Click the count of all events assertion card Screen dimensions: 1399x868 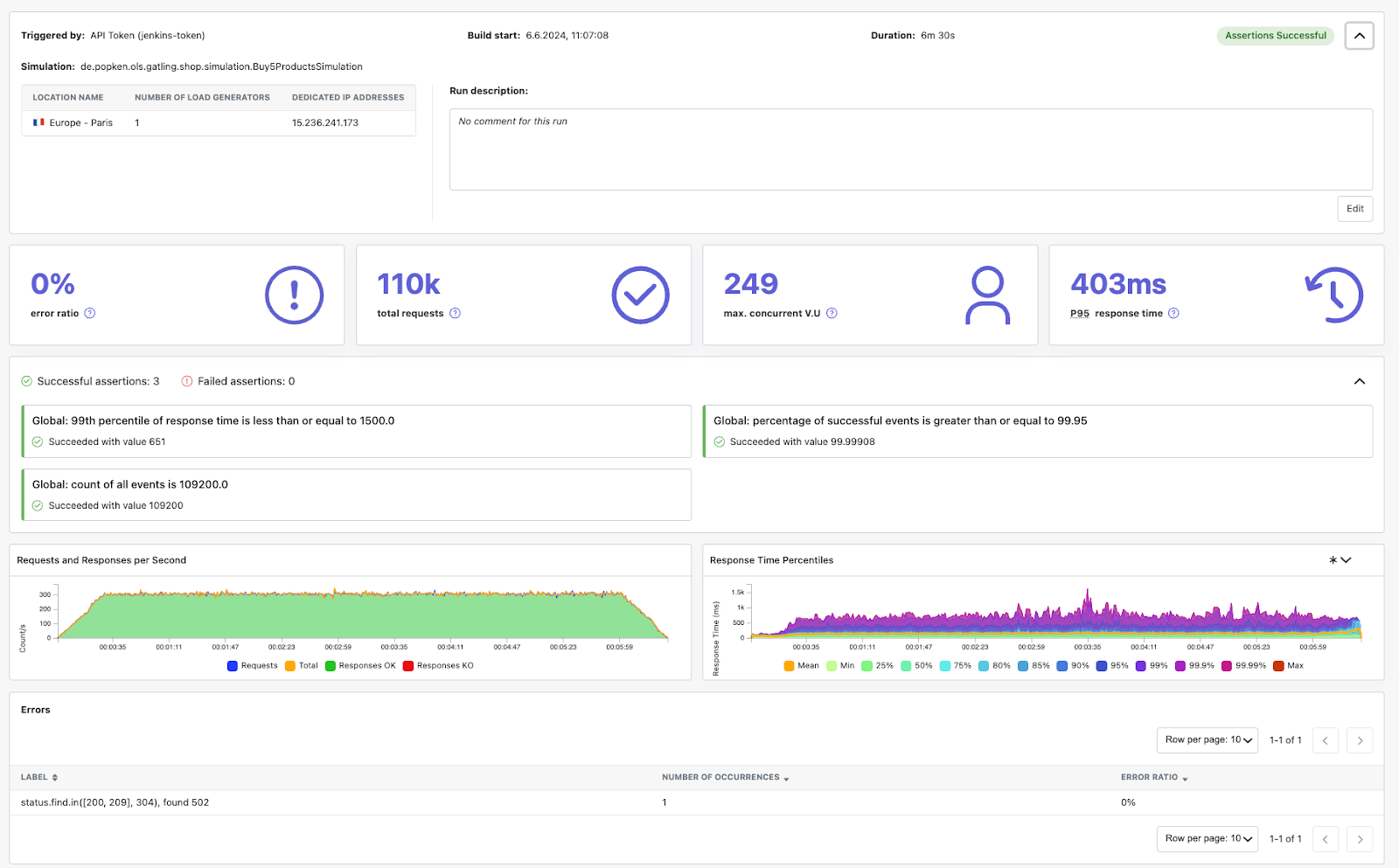click(x=357, y=495)
